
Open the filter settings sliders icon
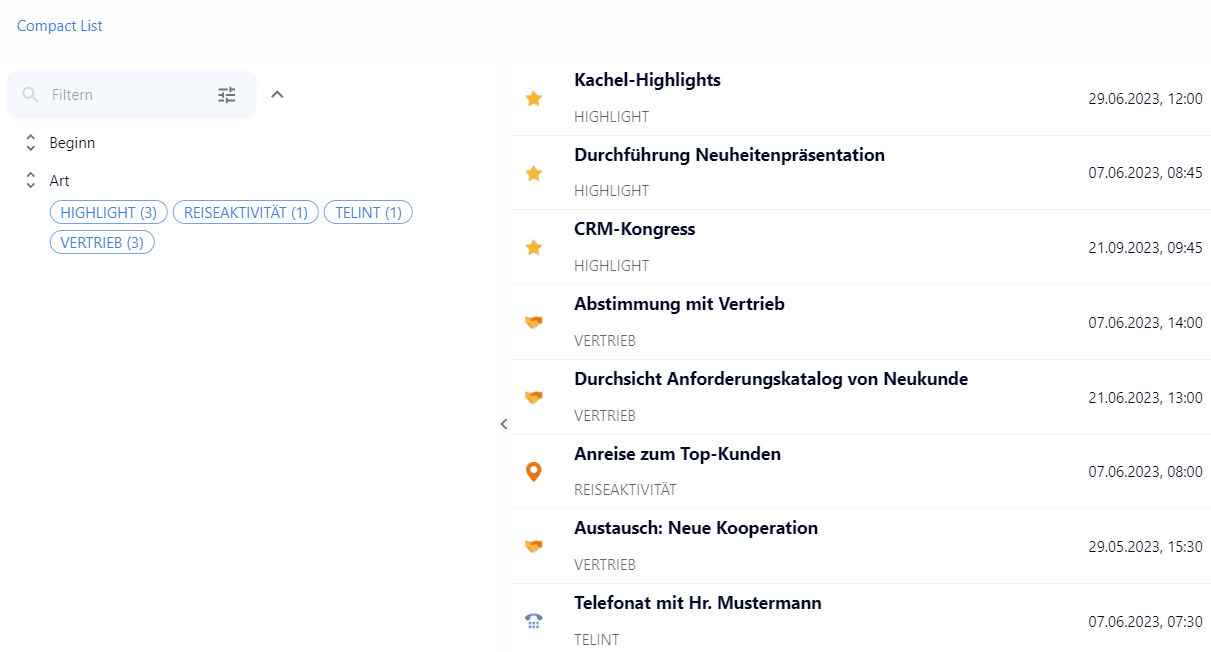[227, 95]
